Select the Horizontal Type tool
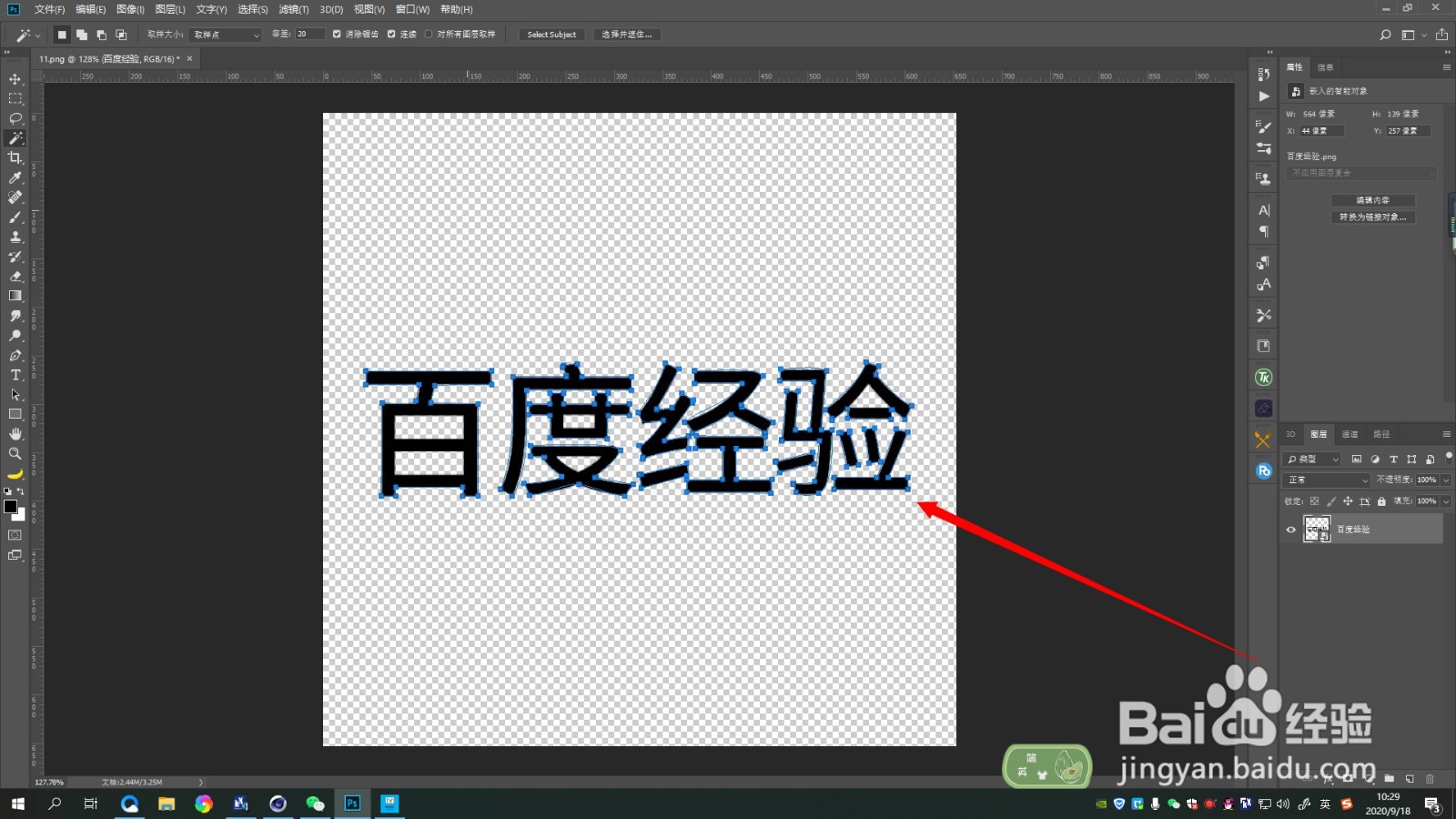This screenshot has height=819, width=1456. click(15, 375)
